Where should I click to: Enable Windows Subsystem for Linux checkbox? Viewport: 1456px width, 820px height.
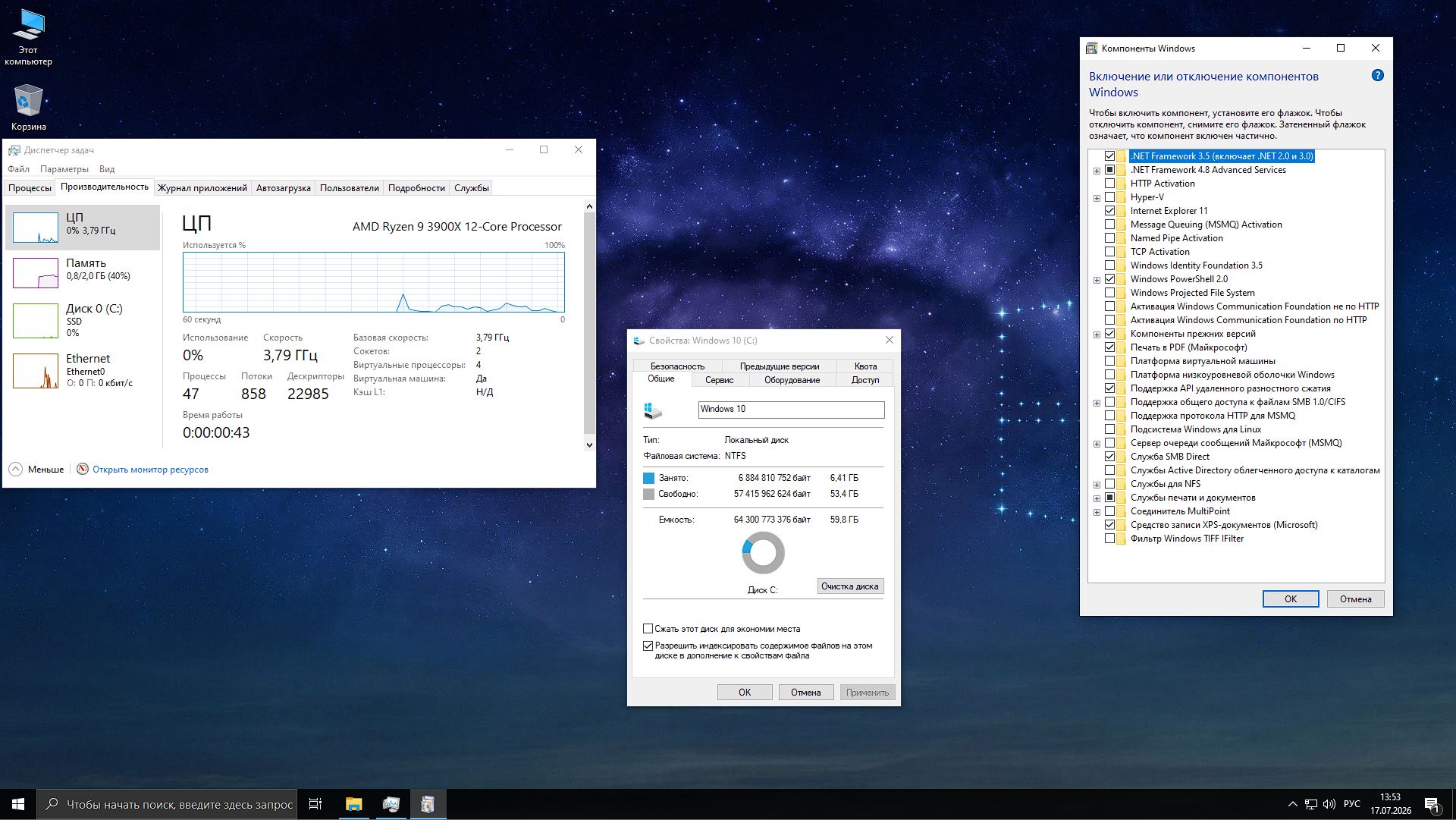[1109, 429]
